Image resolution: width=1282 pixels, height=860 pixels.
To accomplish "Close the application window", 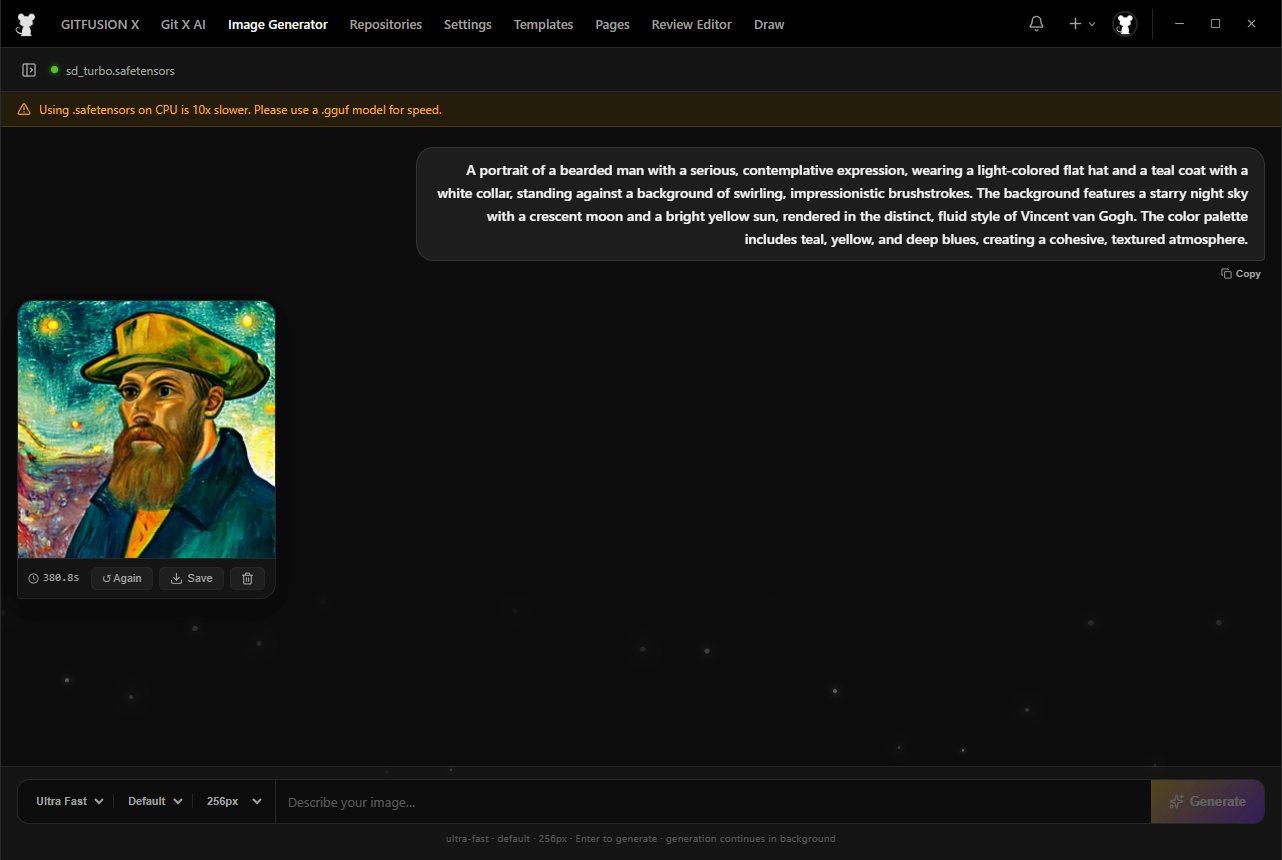I will point(1251,24).
